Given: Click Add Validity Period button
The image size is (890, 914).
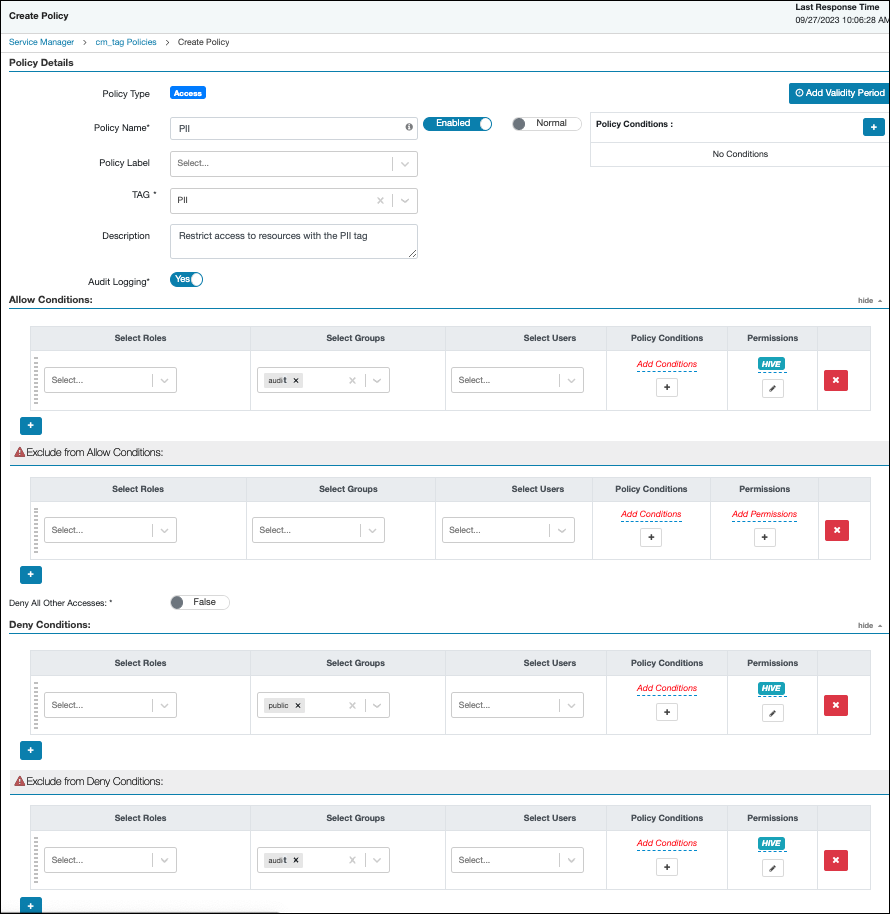Looking at the screenshot, I should pyautogui.click(x=839, y=93).
